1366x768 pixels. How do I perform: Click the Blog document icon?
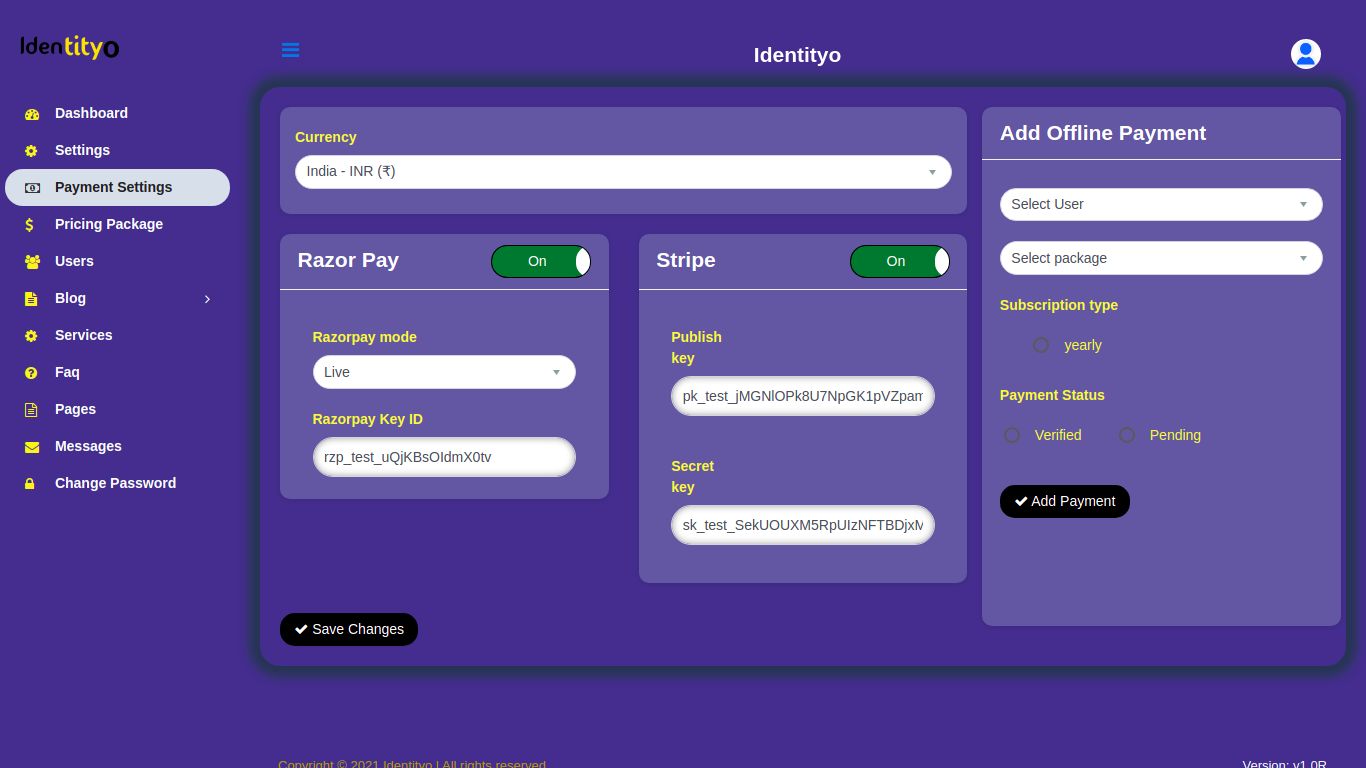[x=31, y=299]
